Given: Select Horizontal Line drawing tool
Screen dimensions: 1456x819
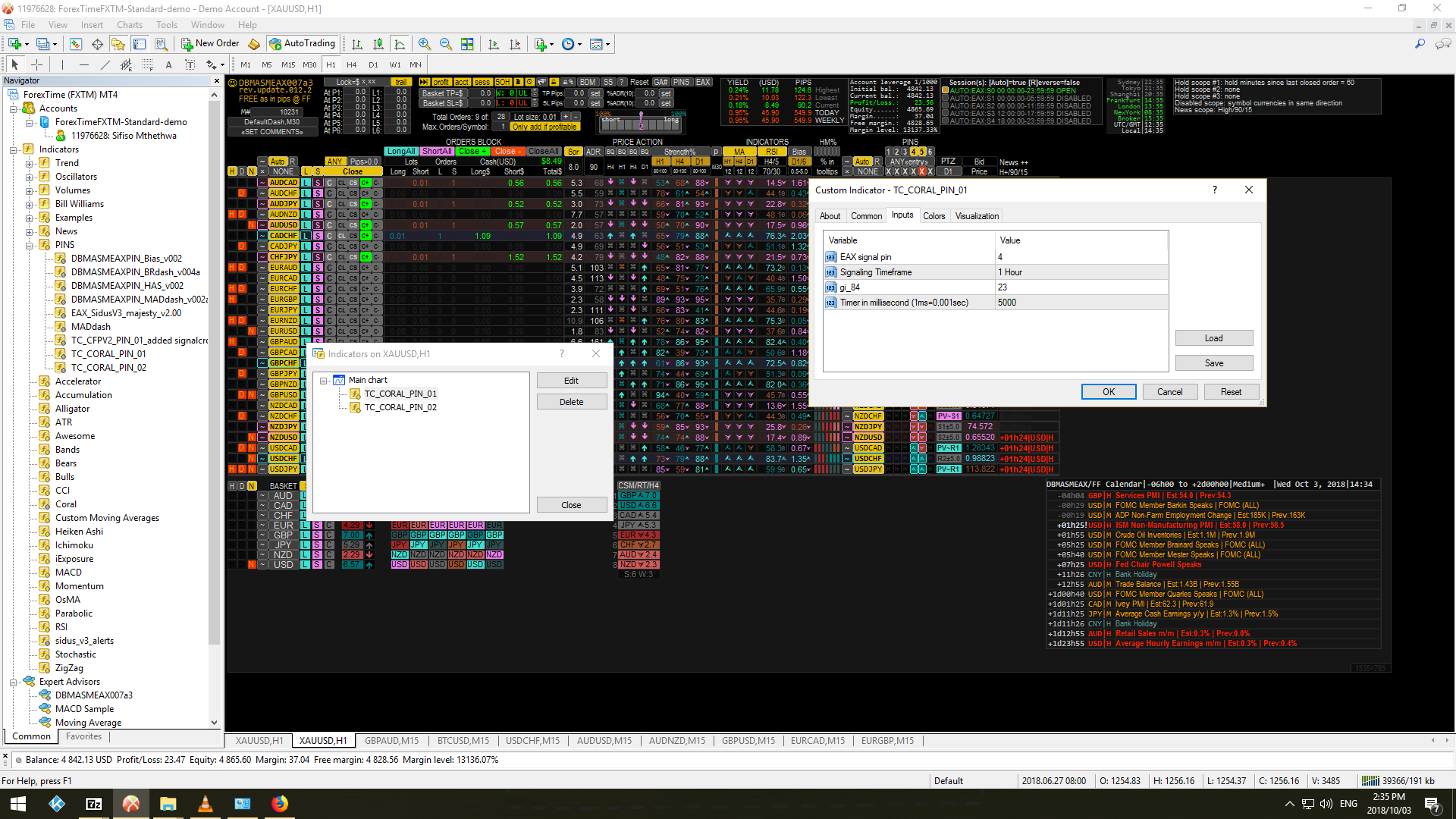Looking at the screenshot, I should (x=83, y=65).
